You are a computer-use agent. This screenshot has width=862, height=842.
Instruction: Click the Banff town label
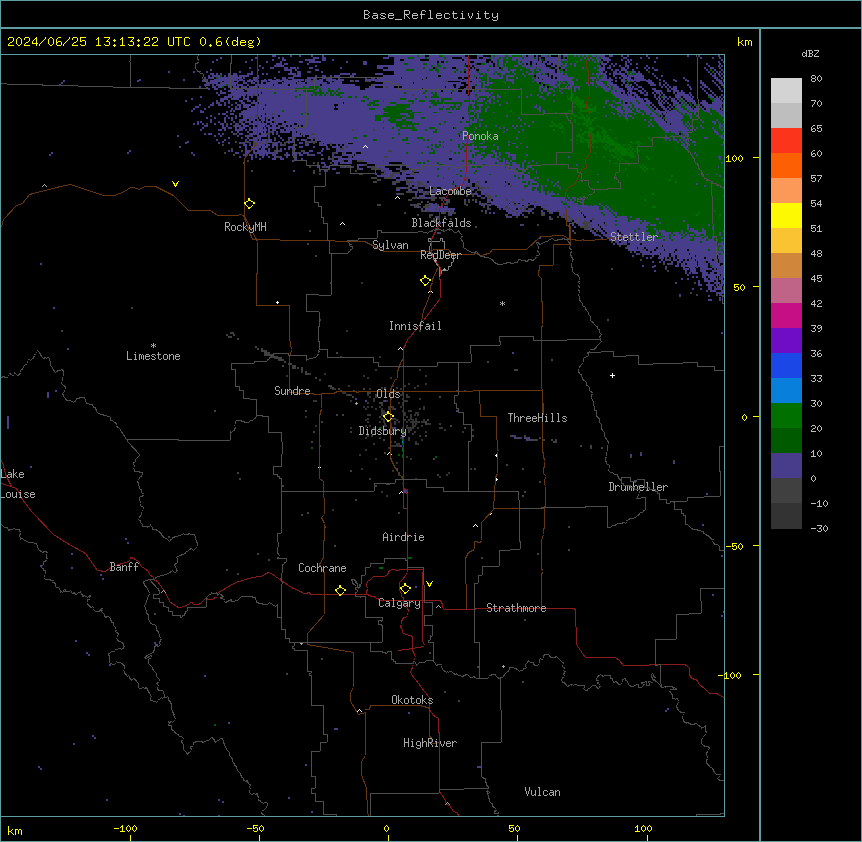click(124, 567)
